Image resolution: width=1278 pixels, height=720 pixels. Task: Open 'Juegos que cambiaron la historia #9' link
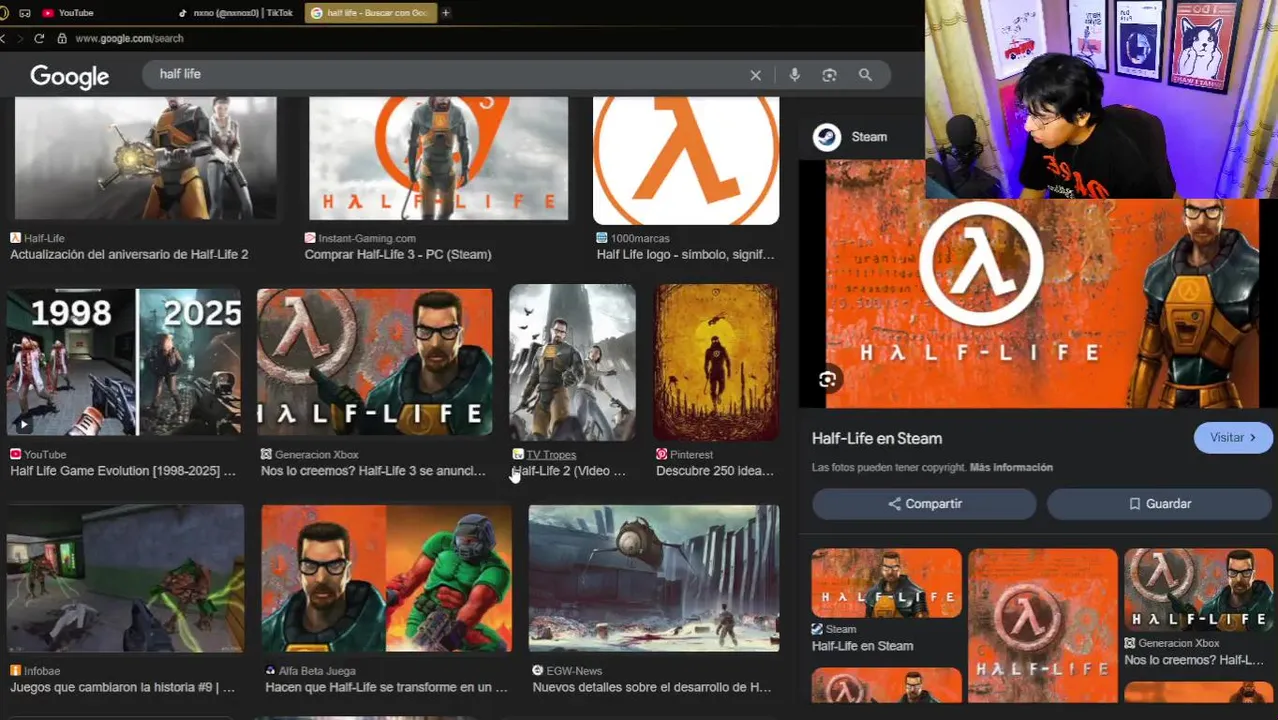(x=122, y=688)
